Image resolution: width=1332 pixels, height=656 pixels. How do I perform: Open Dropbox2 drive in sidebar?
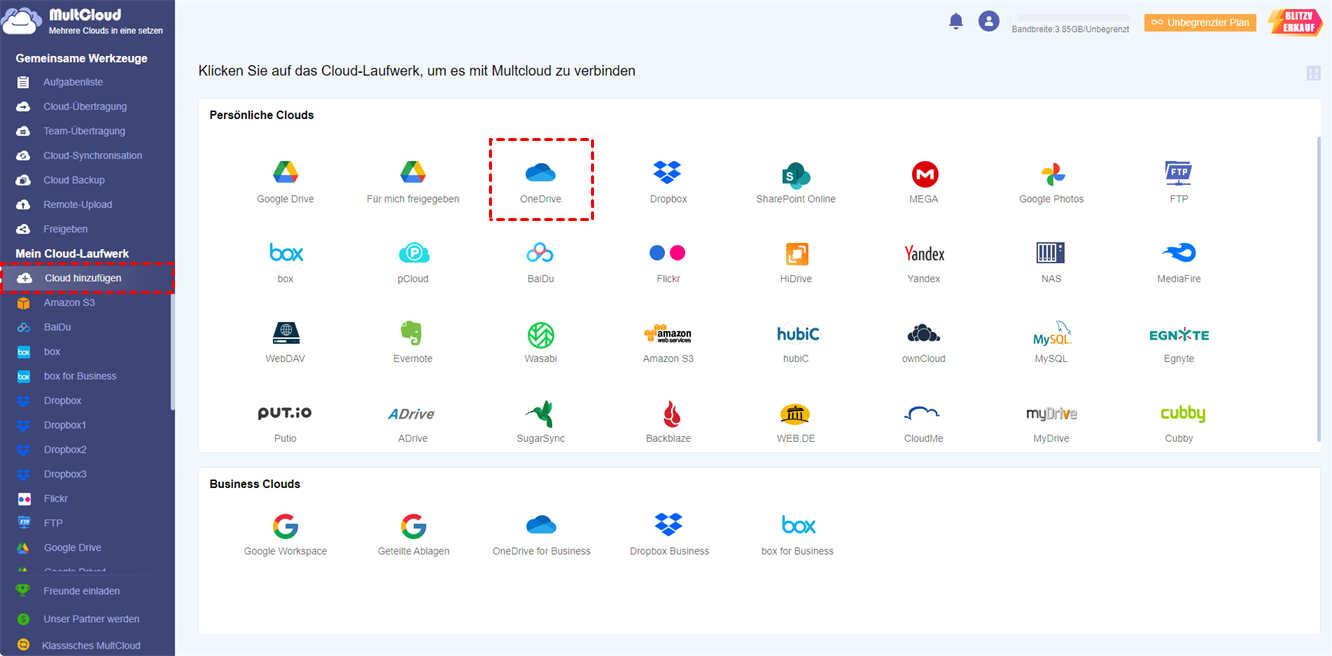pos(65,450)
